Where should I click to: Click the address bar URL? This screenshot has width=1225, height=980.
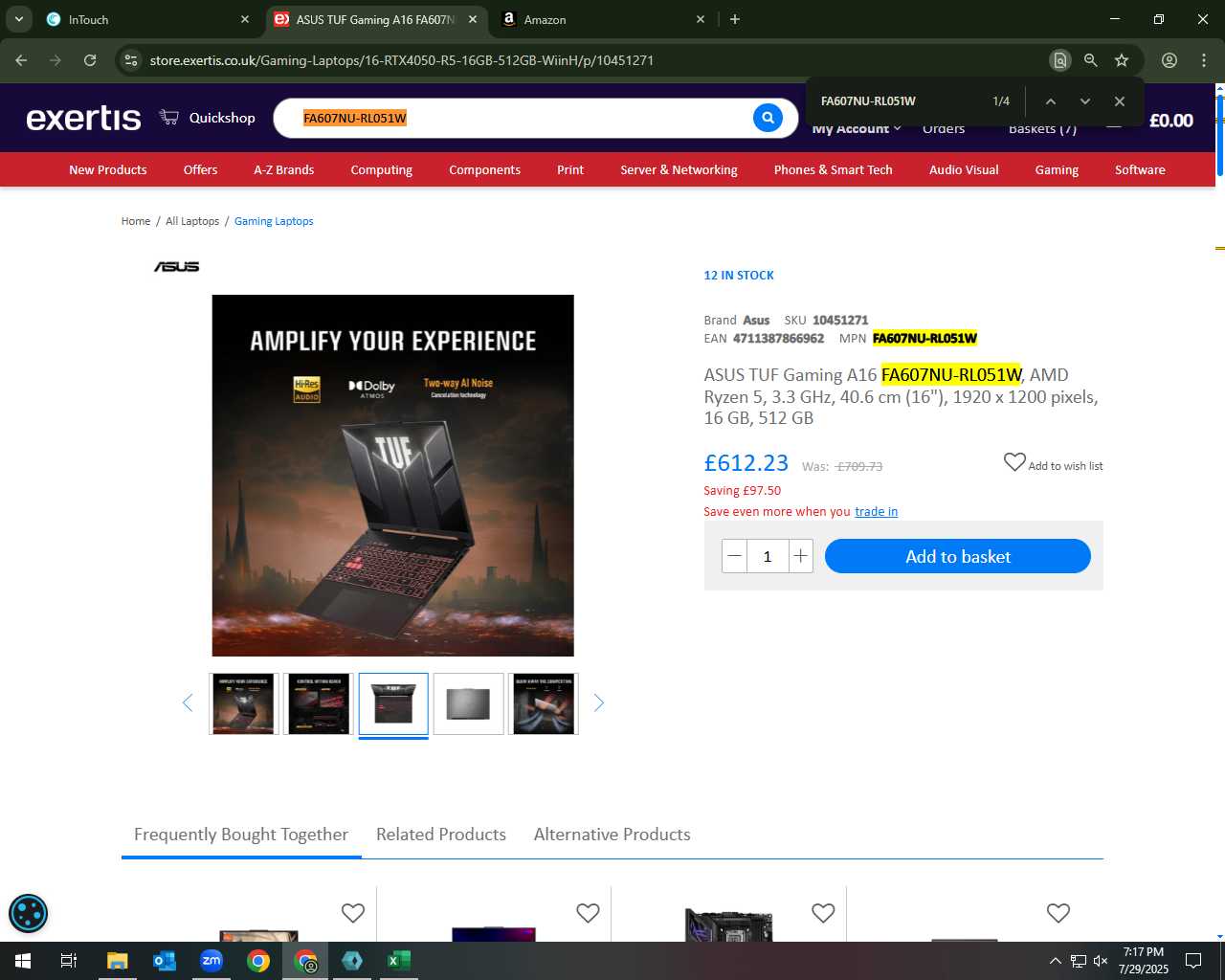point(402,60)
